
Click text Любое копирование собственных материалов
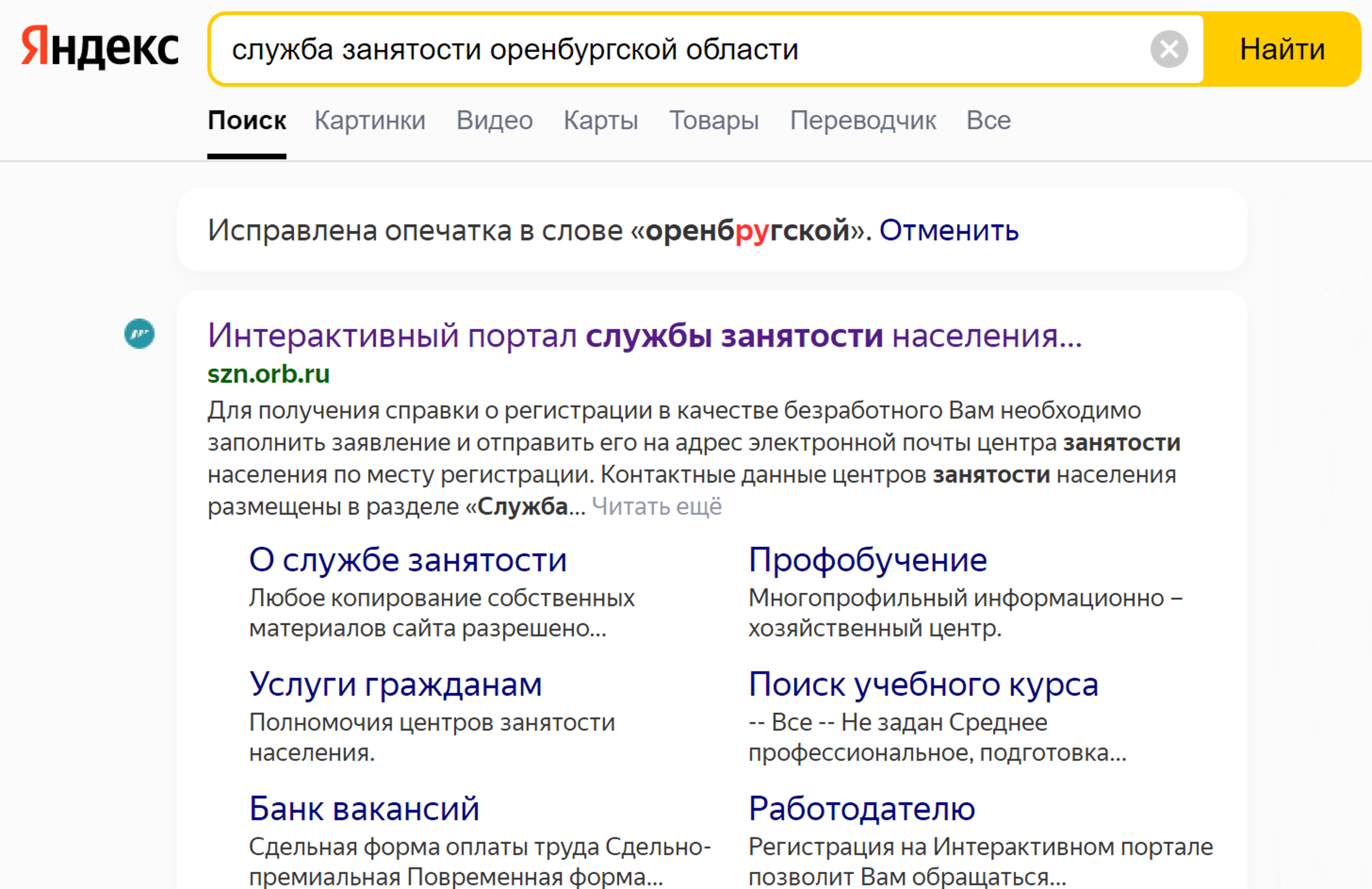441,613
